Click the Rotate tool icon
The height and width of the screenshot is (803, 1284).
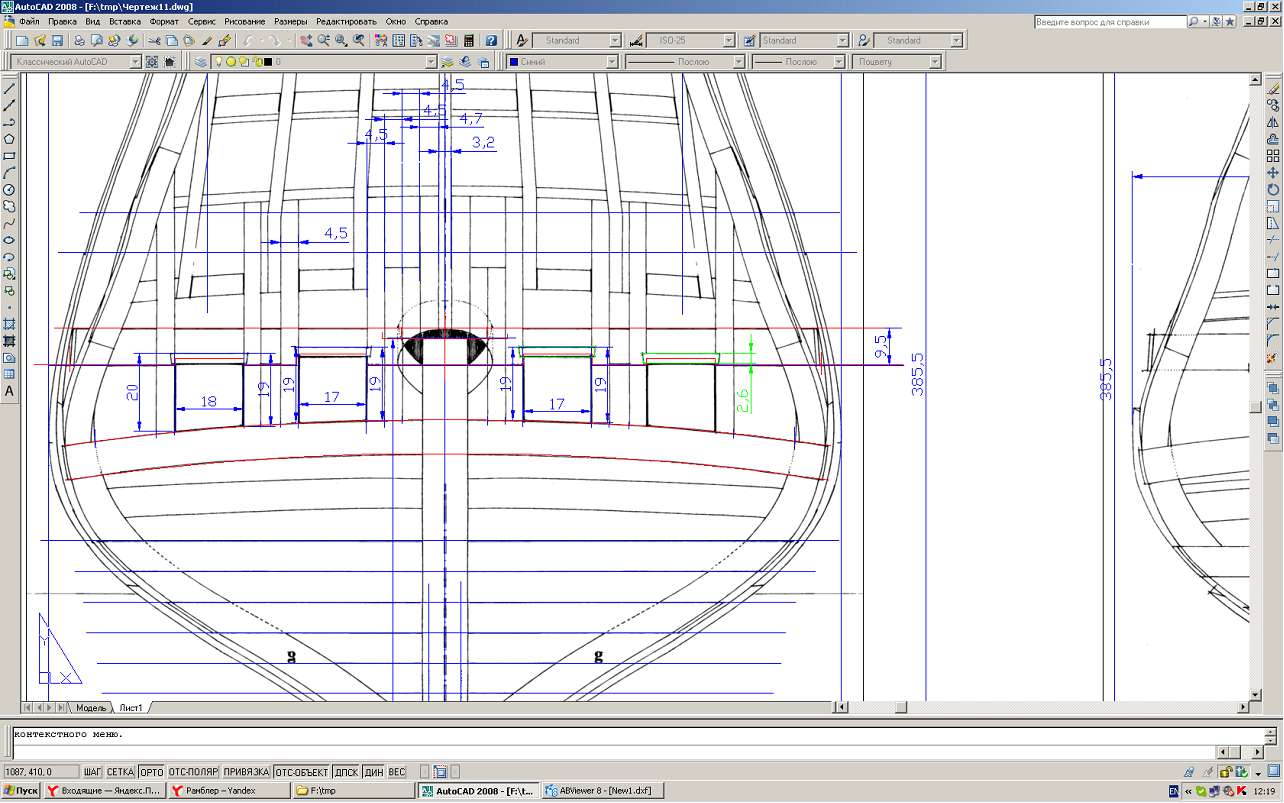point(1273,190)
